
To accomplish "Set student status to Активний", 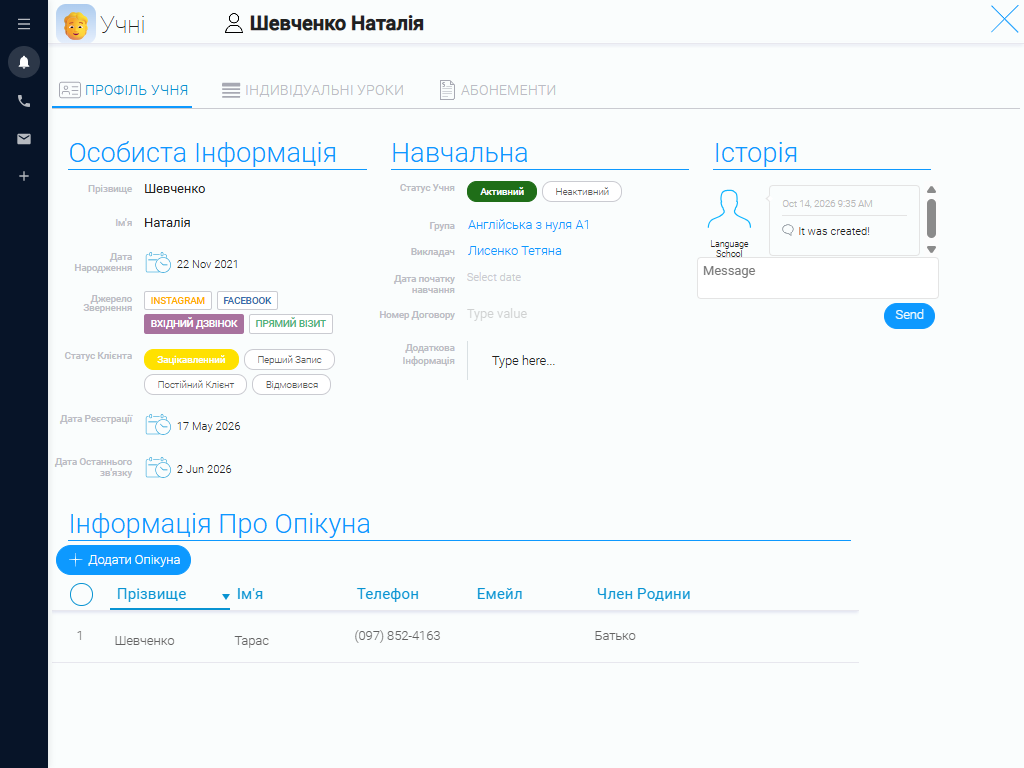I will (502, 191).
